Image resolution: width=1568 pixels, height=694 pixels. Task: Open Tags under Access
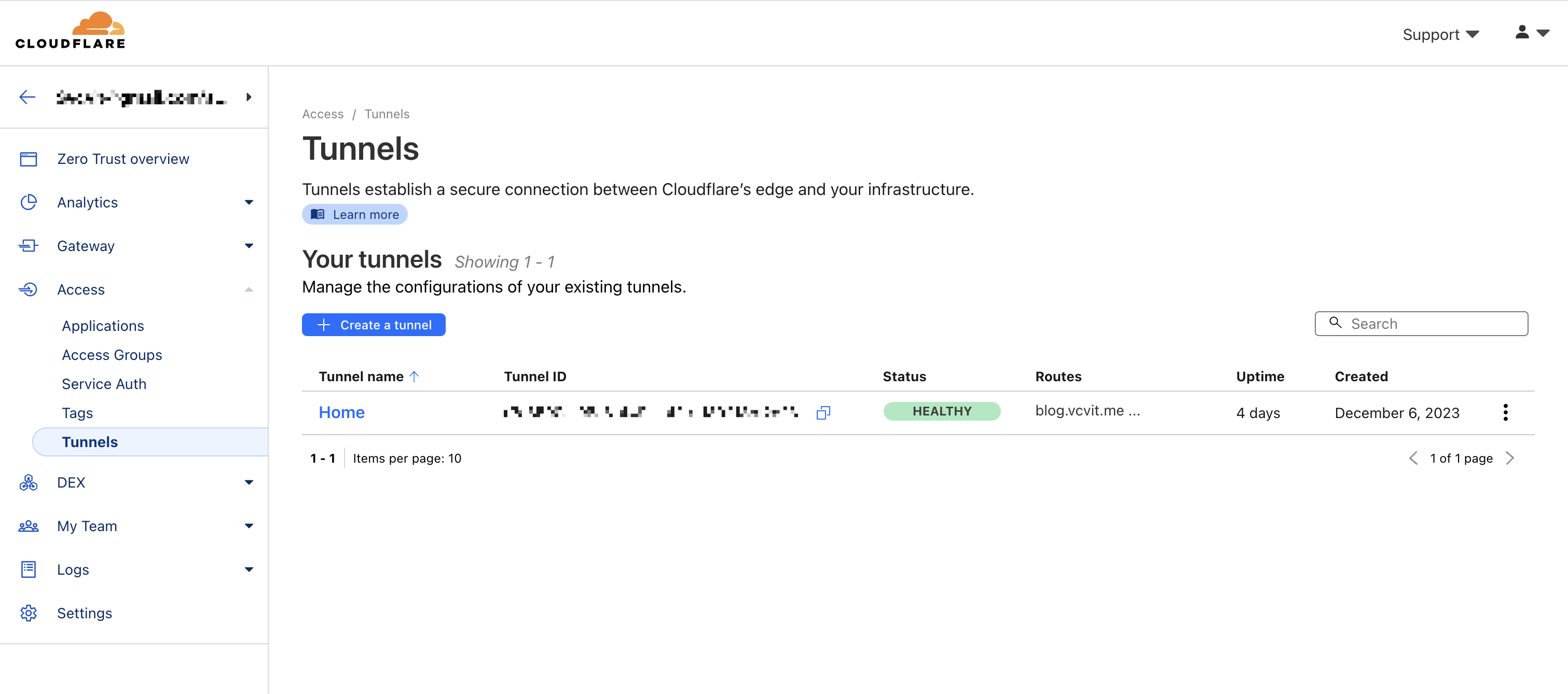point(77,413)
